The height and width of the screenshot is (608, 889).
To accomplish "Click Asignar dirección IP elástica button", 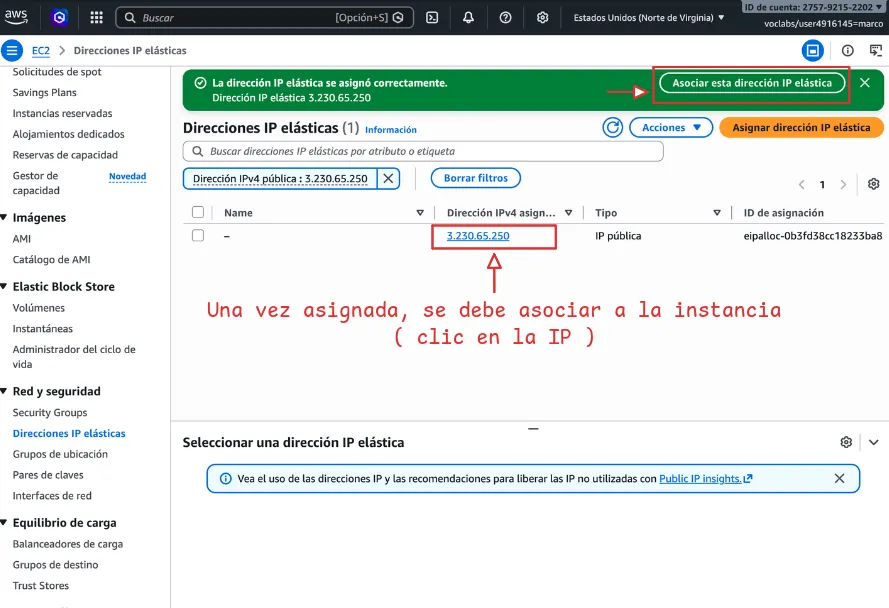I will click(801, 128).
